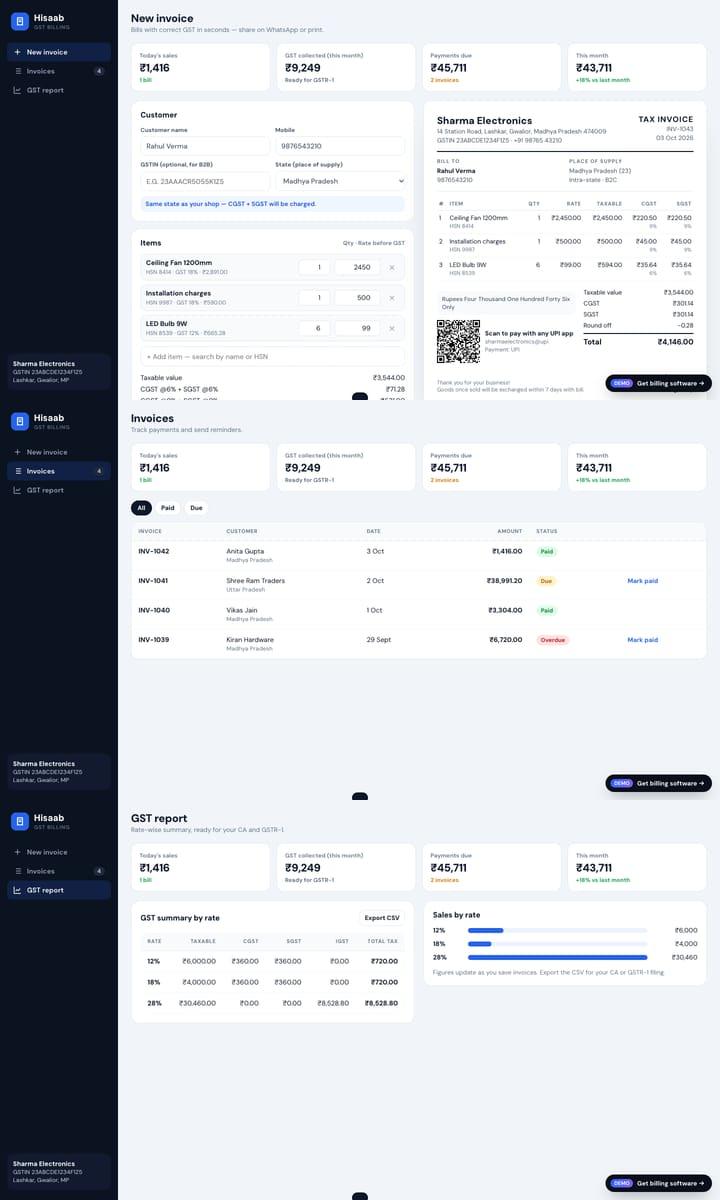Click customer name Shree Ram Traders
Viewport: 720px width, 1200px height.
256,580
